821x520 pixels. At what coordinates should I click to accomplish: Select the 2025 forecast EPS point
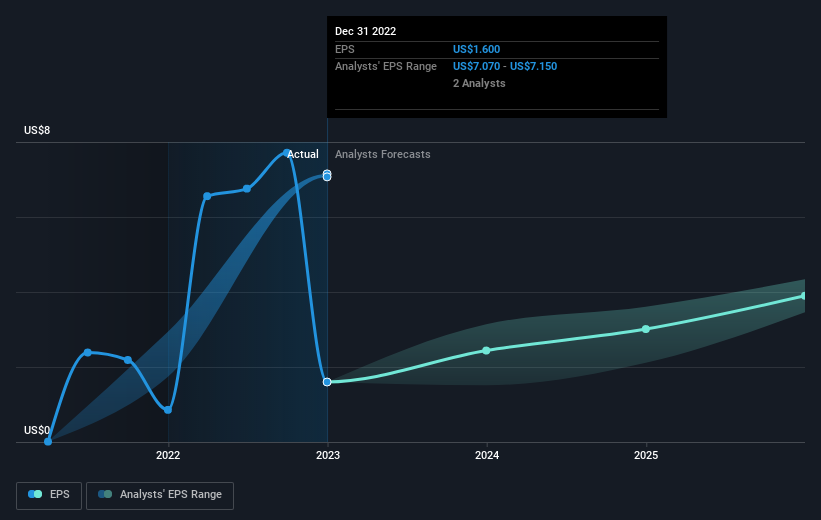click(646, 329)
